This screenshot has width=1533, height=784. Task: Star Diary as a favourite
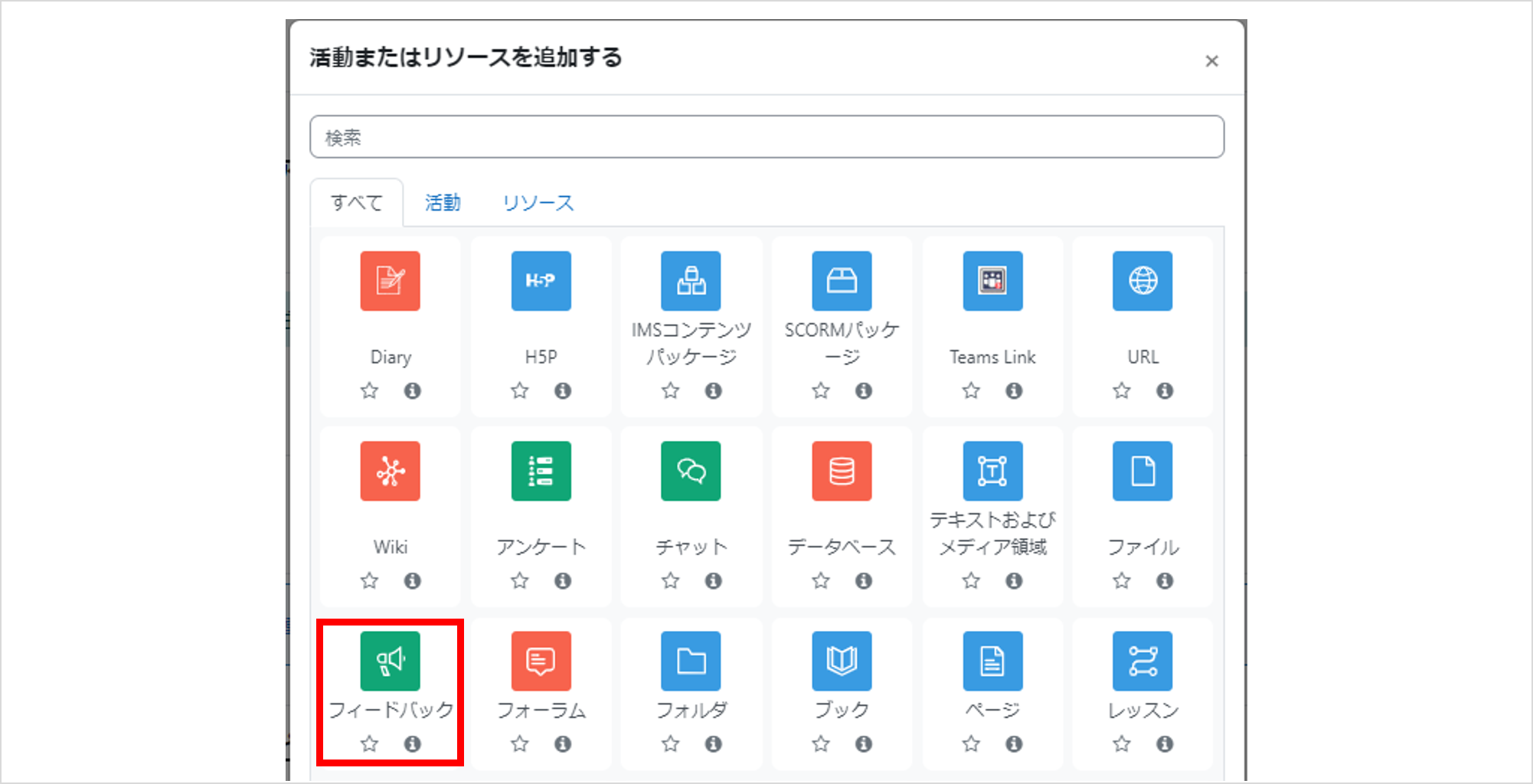tap(369, 390)
